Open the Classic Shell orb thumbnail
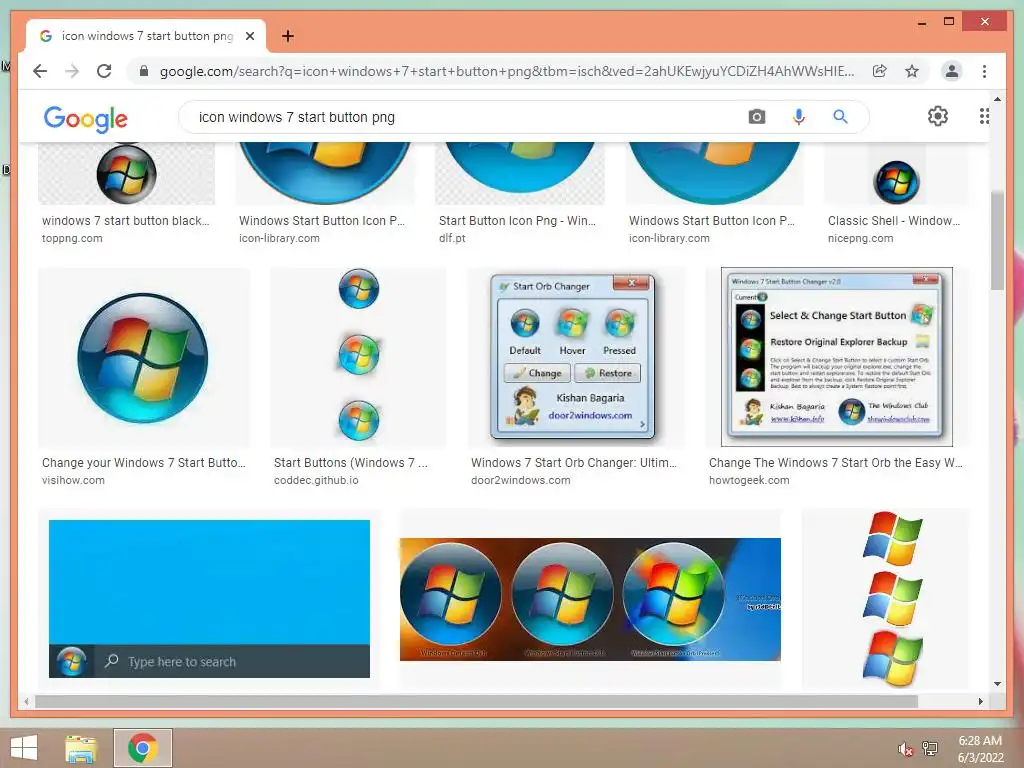1024x768 pixels. click(x=896, y=175)
